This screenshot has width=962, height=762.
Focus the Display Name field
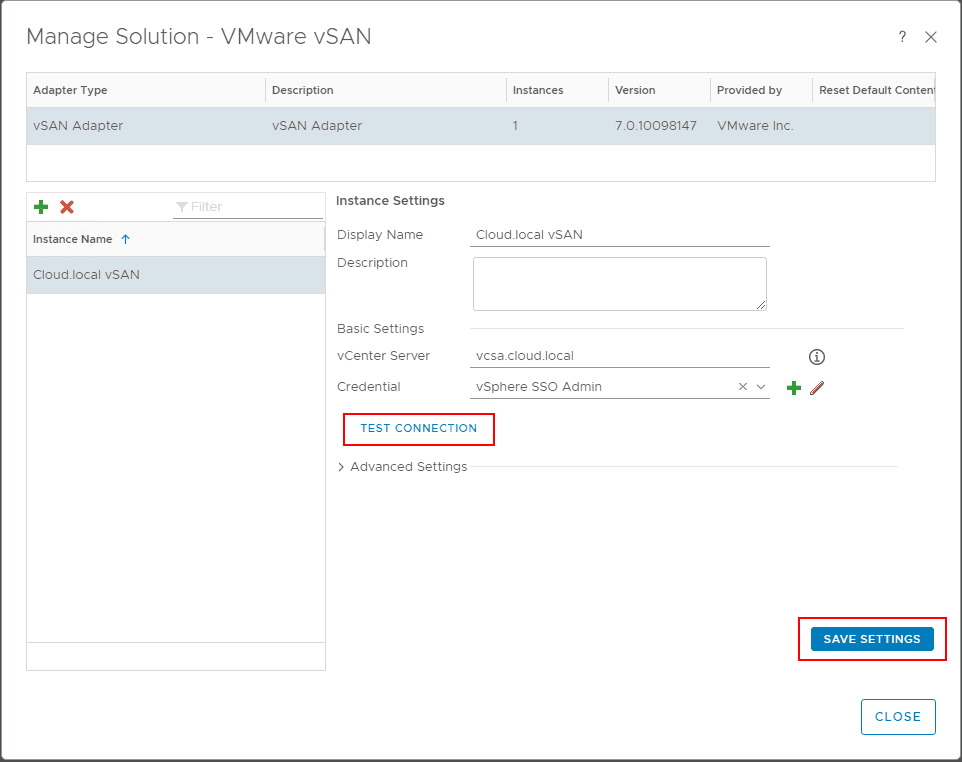620,234
